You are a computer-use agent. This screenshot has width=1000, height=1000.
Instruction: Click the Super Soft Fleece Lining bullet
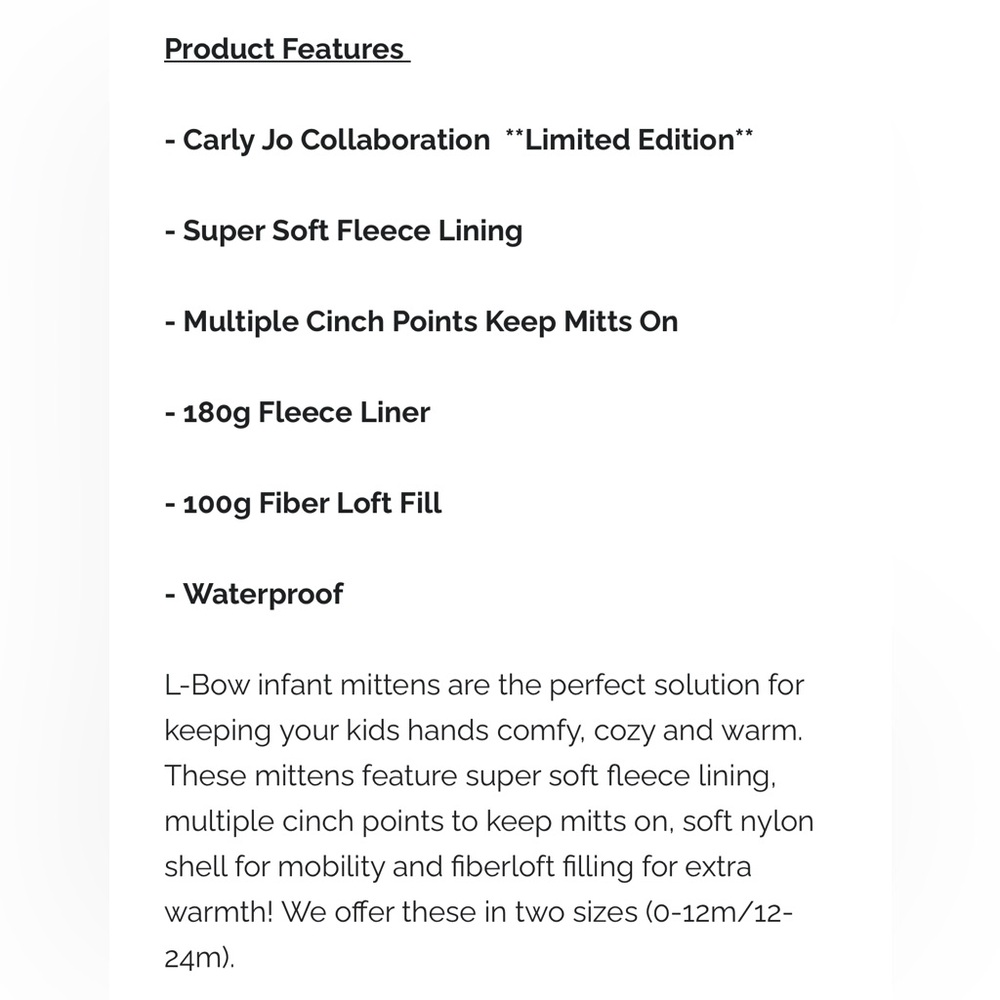pos(343,231)
